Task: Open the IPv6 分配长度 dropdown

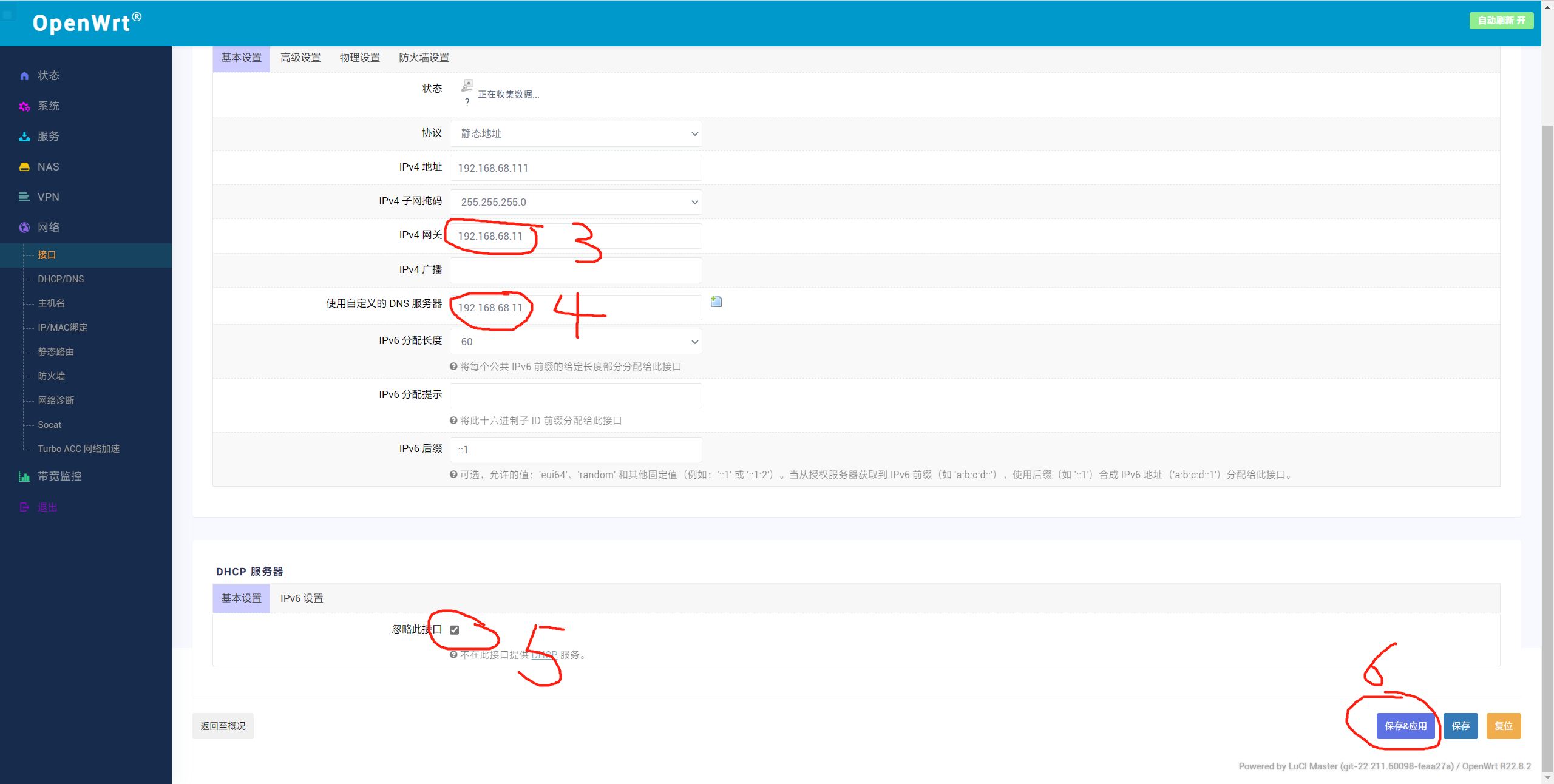Action: [x=575, y=342]
